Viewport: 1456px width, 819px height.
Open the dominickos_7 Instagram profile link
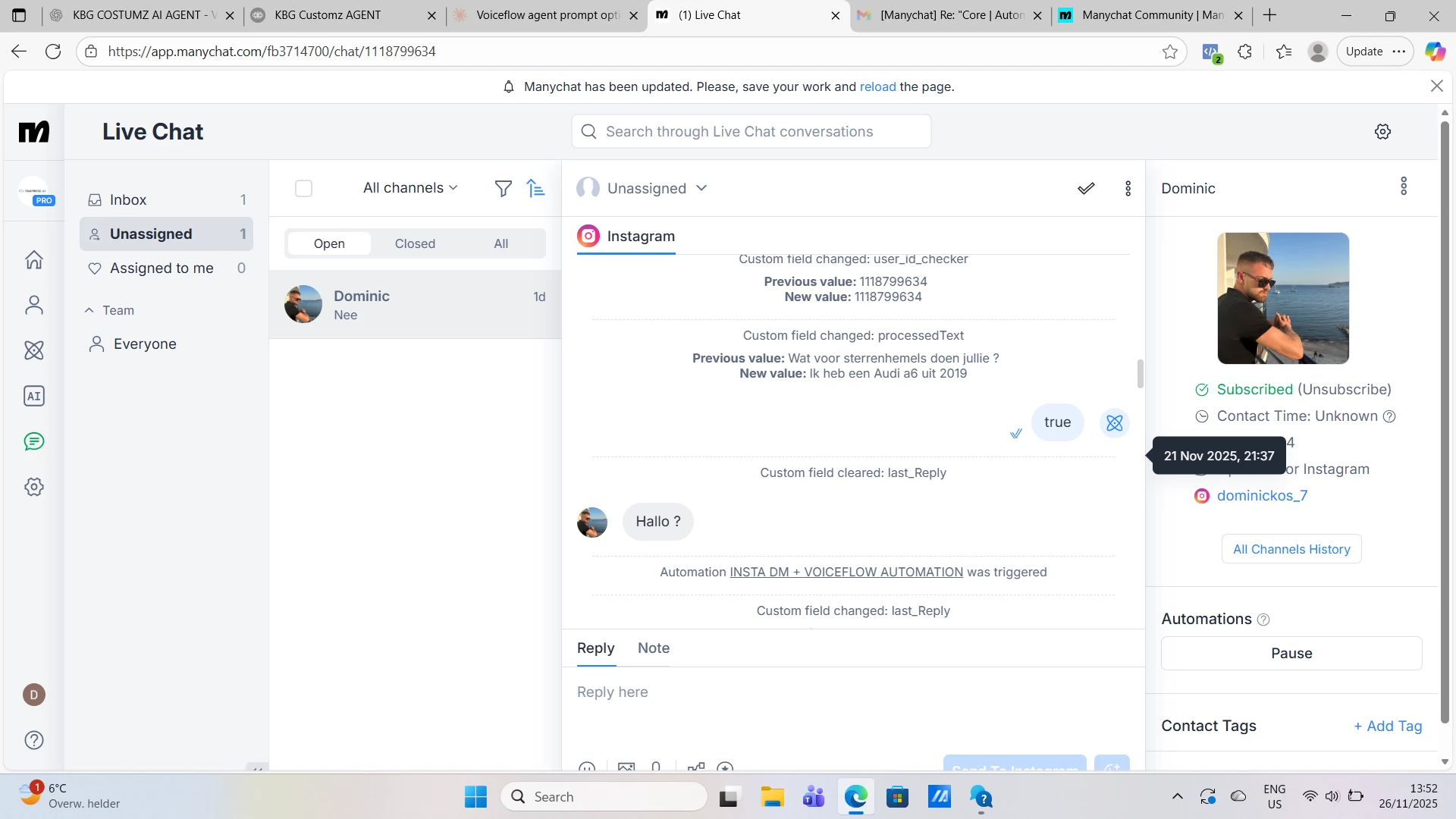click(x=1262, y=496)
